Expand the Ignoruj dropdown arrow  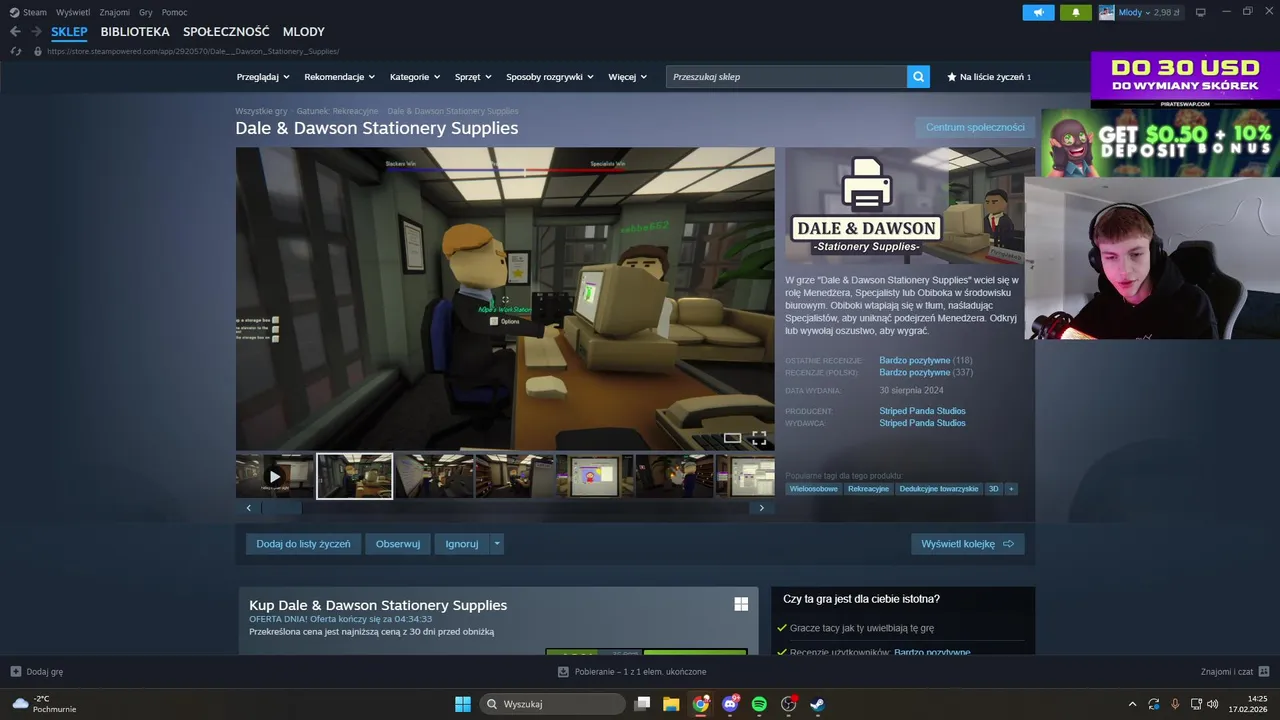pyautogui.click(x=497, y=544)
